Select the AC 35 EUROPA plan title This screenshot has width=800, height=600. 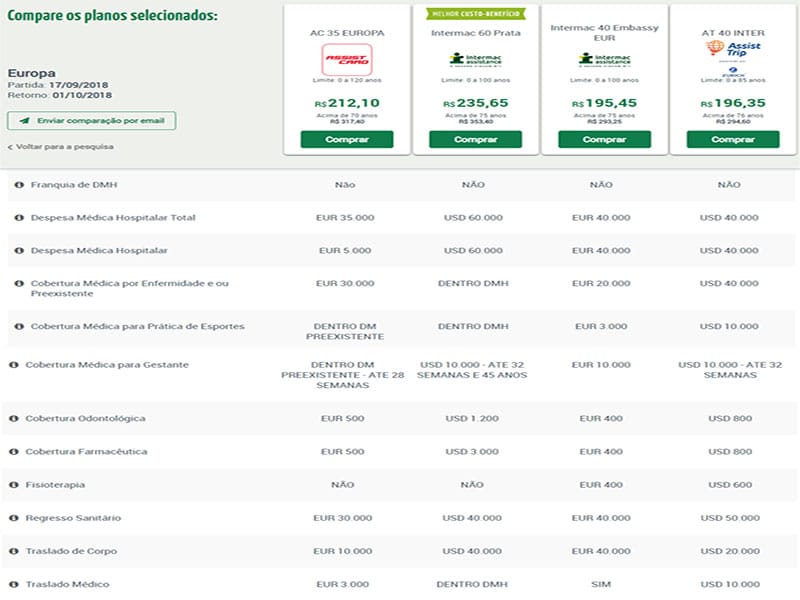pyautogui.click(x=347, y=33)
